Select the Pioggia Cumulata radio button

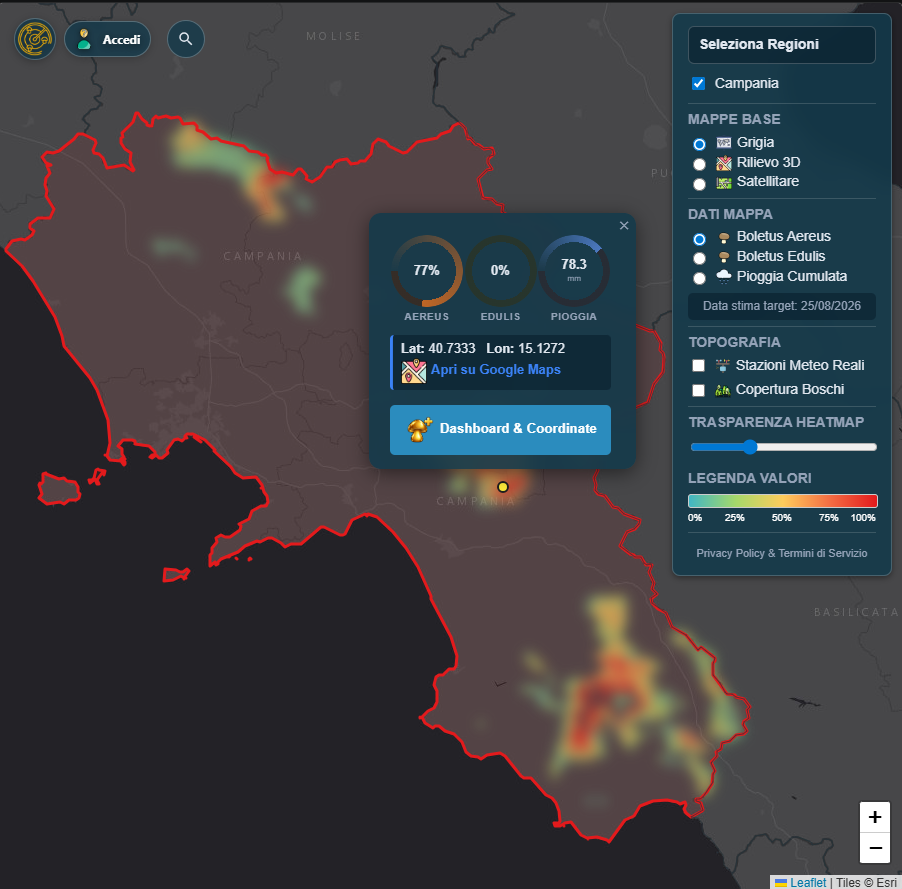[x=699, y=278]
